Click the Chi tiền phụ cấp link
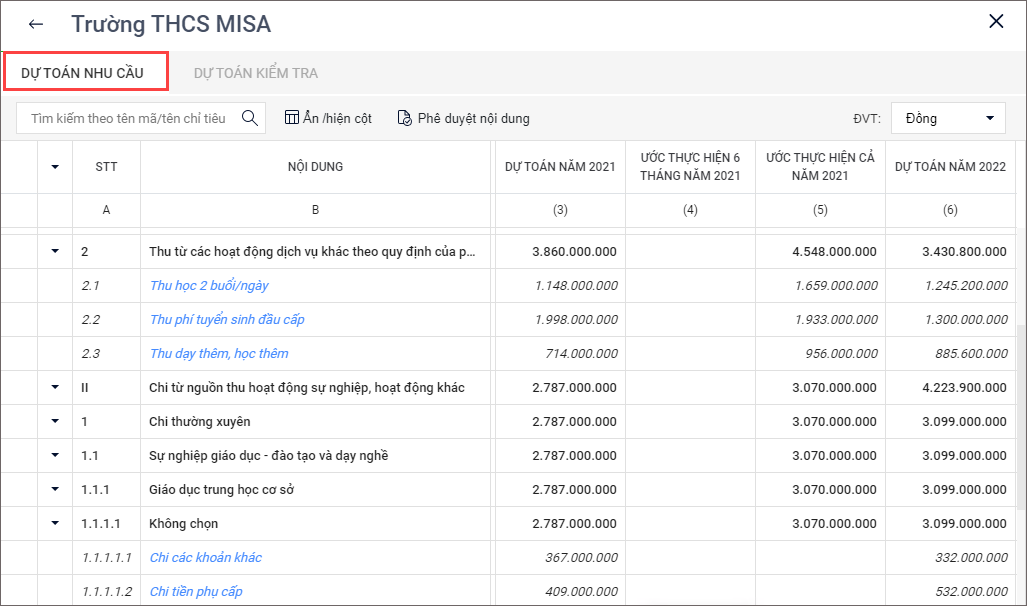This screenshot has height=606, width=1027. pos(196,591)
